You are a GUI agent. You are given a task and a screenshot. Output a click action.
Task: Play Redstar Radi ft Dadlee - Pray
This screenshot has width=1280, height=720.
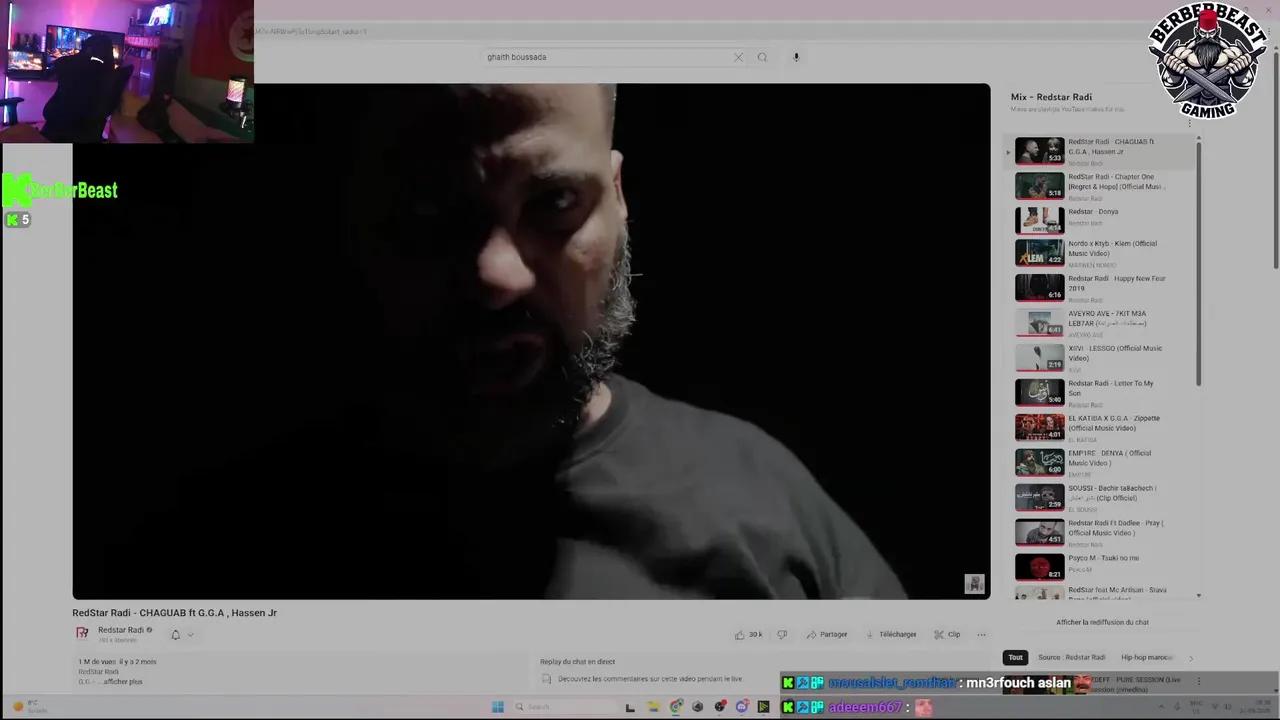point(1101,533)
